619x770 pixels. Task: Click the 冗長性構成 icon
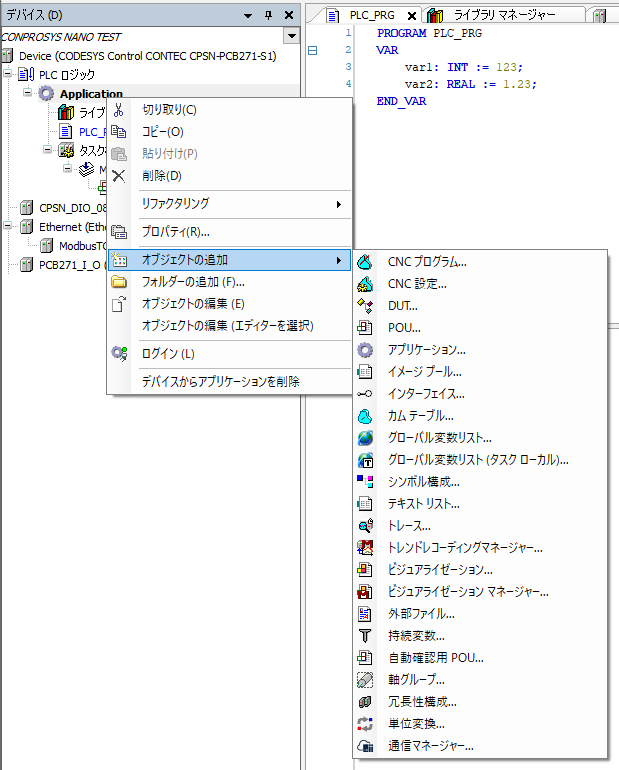point(365,702)
